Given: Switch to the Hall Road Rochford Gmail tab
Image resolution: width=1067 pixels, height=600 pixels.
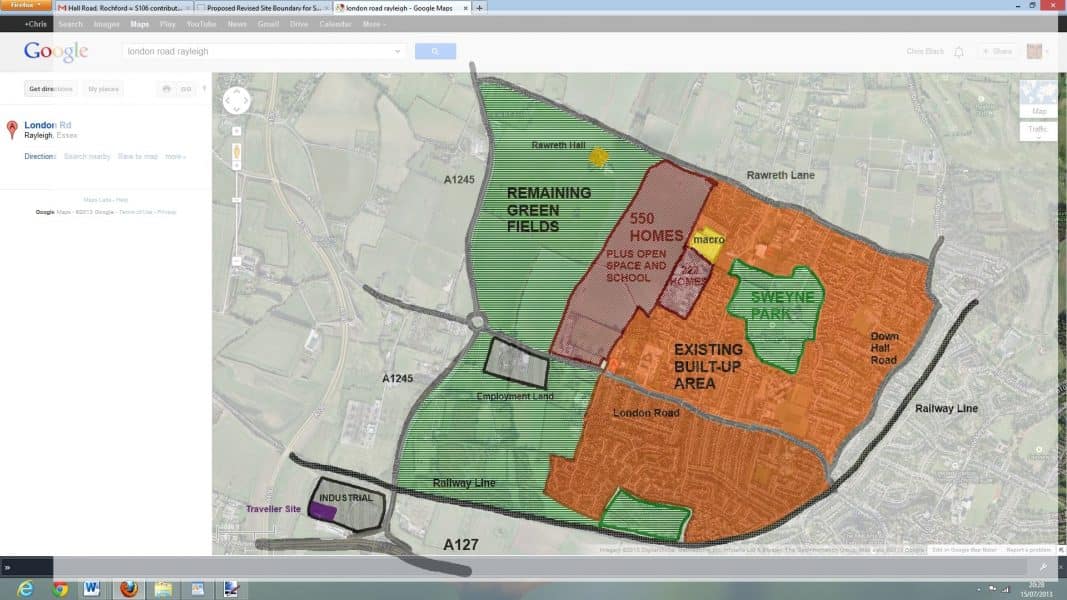Looking at the screenshot, I should [x=124, y=7].
